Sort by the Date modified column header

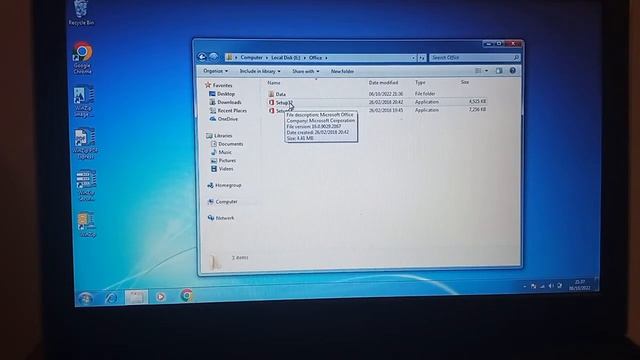pos(383,82)
